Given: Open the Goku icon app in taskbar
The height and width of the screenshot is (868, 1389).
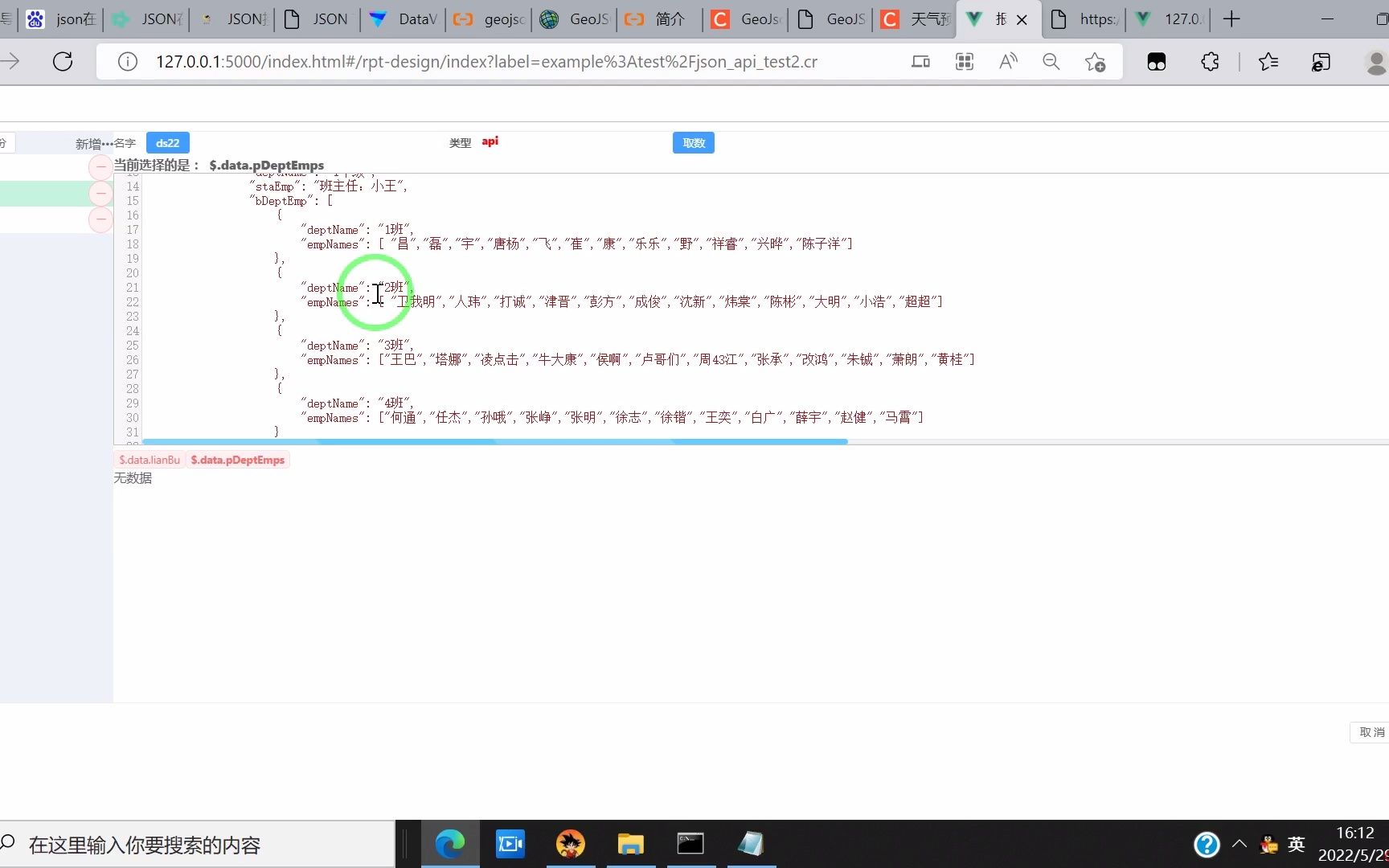Looking at the screenshot, I should (571, 844).
